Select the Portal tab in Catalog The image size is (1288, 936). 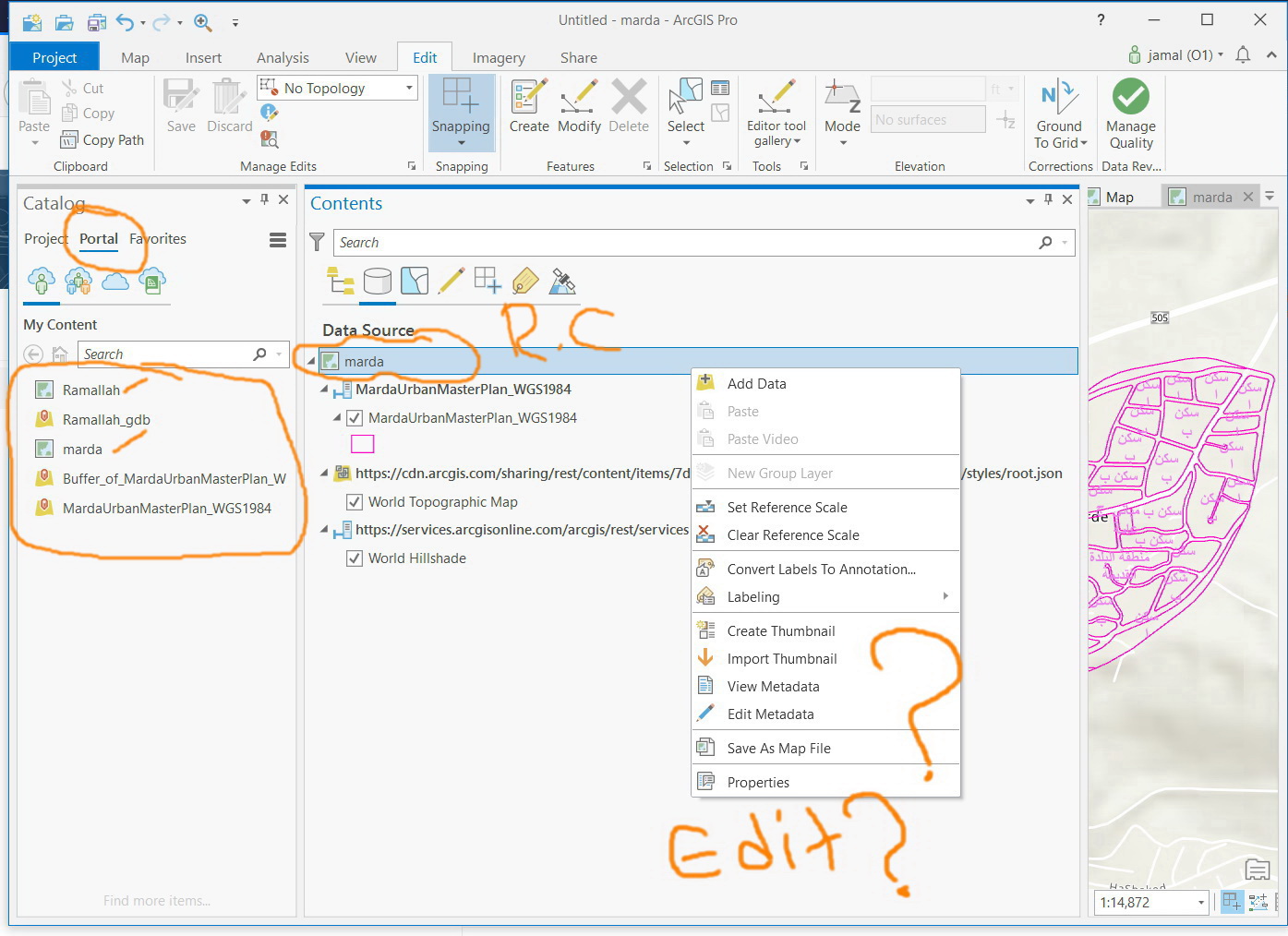pos(99,239)
